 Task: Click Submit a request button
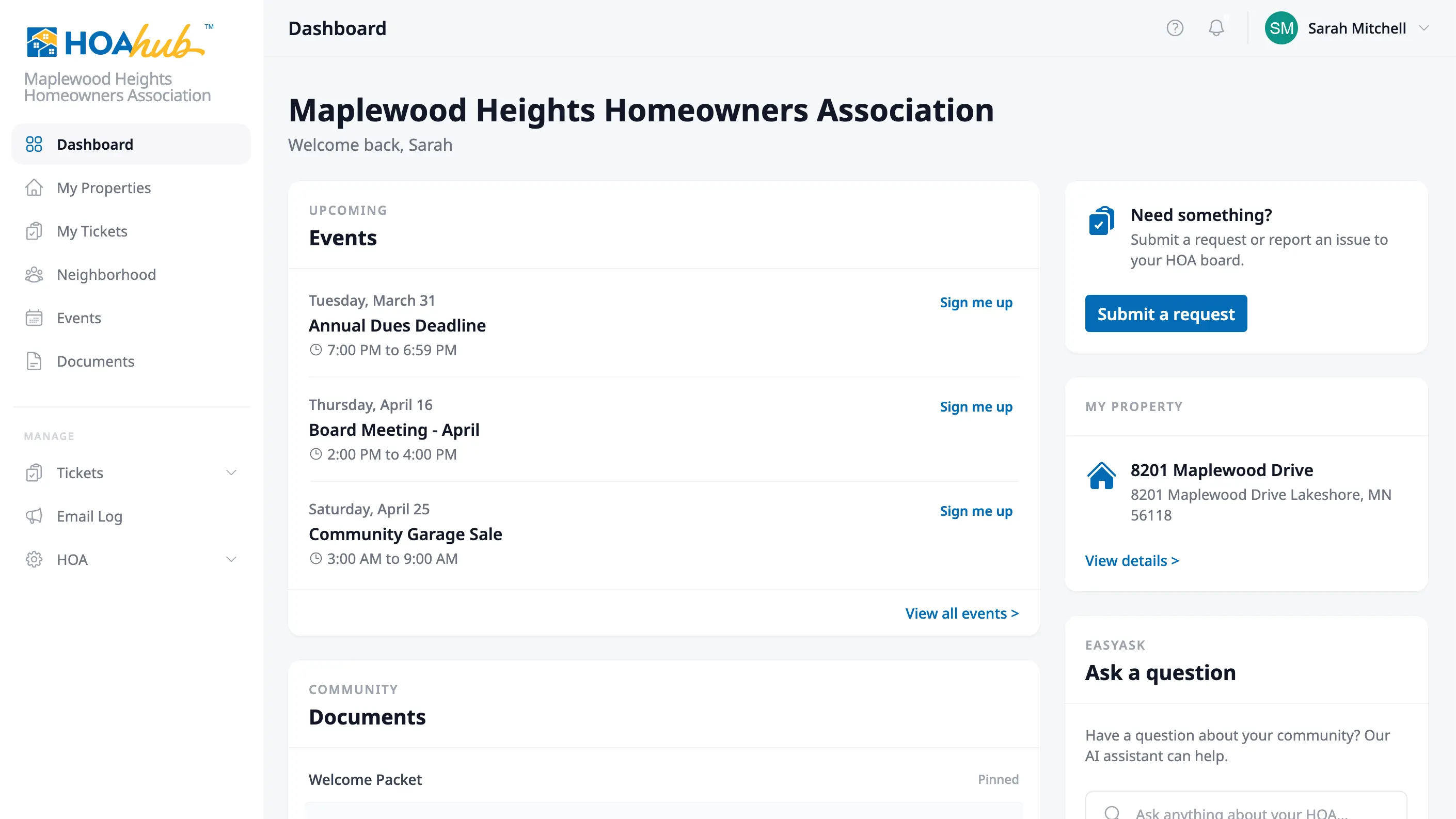(x=1165, y=313)
